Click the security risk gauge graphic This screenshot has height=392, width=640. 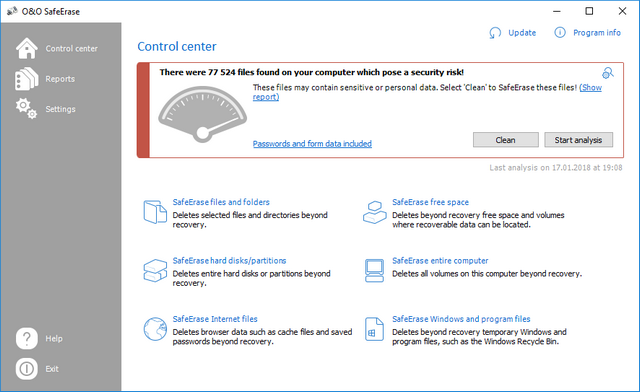202,114
